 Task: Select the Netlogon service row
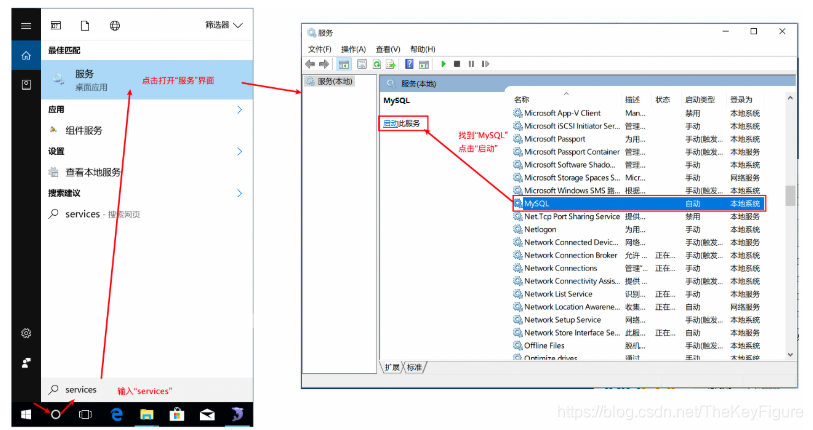coord(639,229)
